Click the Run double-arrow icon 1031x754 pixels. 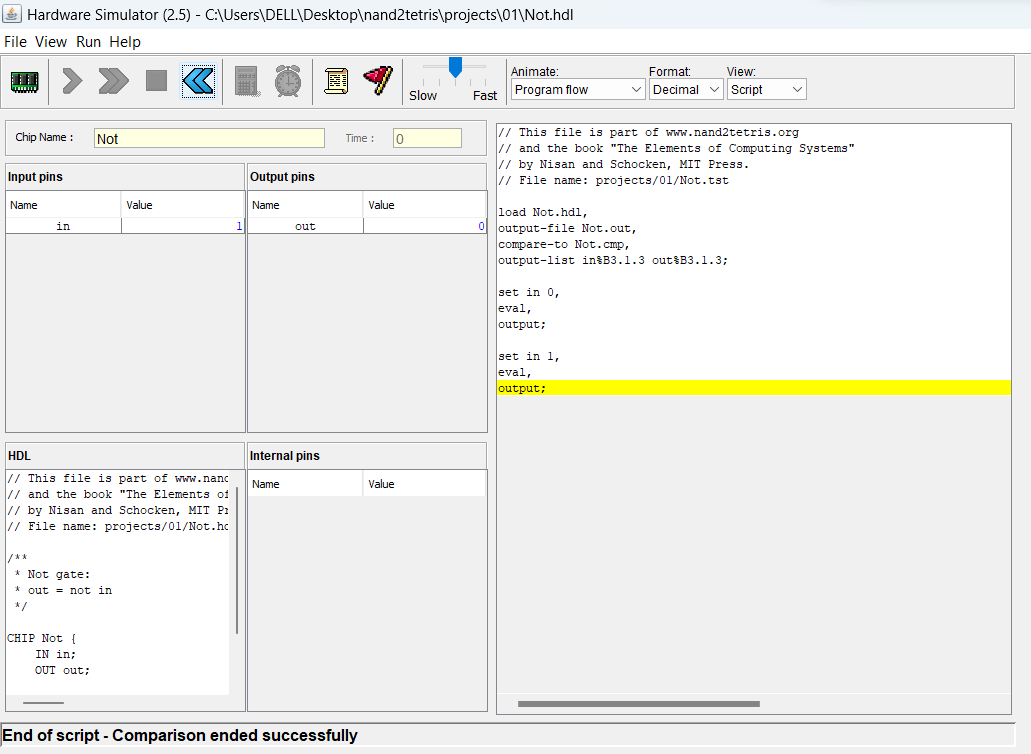[112, 81]
